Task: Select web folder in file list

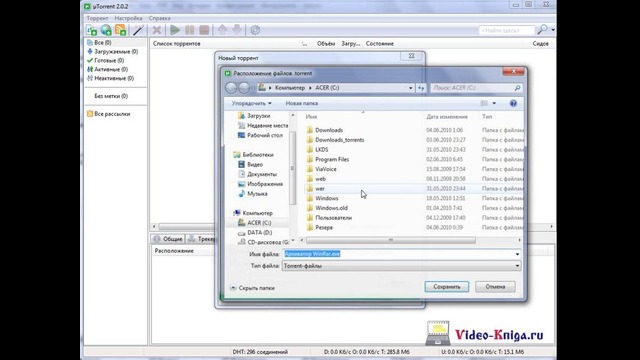Action: pos(320,179)
